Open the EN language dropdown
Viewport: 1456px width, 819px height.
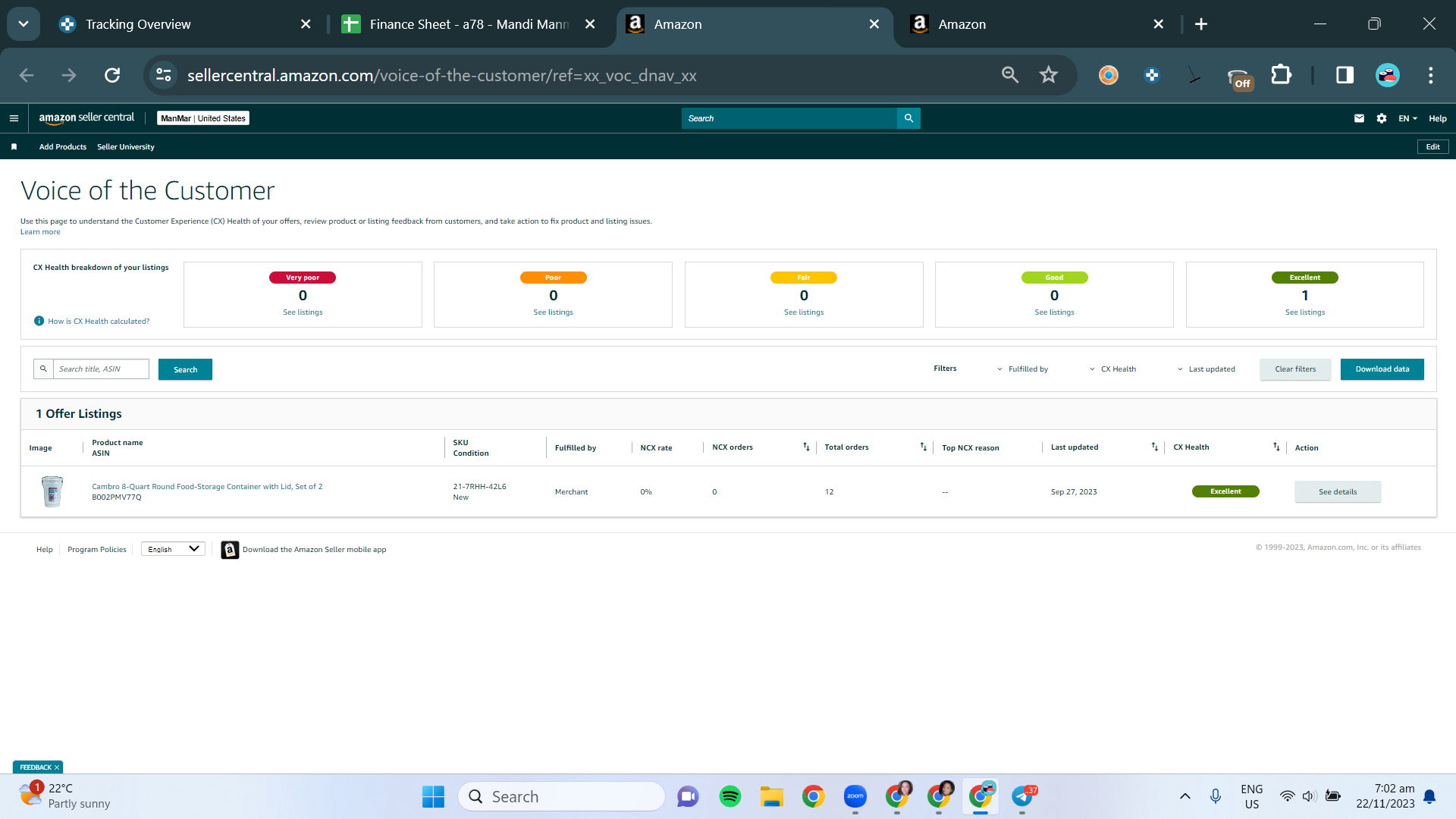[1407, 118]
